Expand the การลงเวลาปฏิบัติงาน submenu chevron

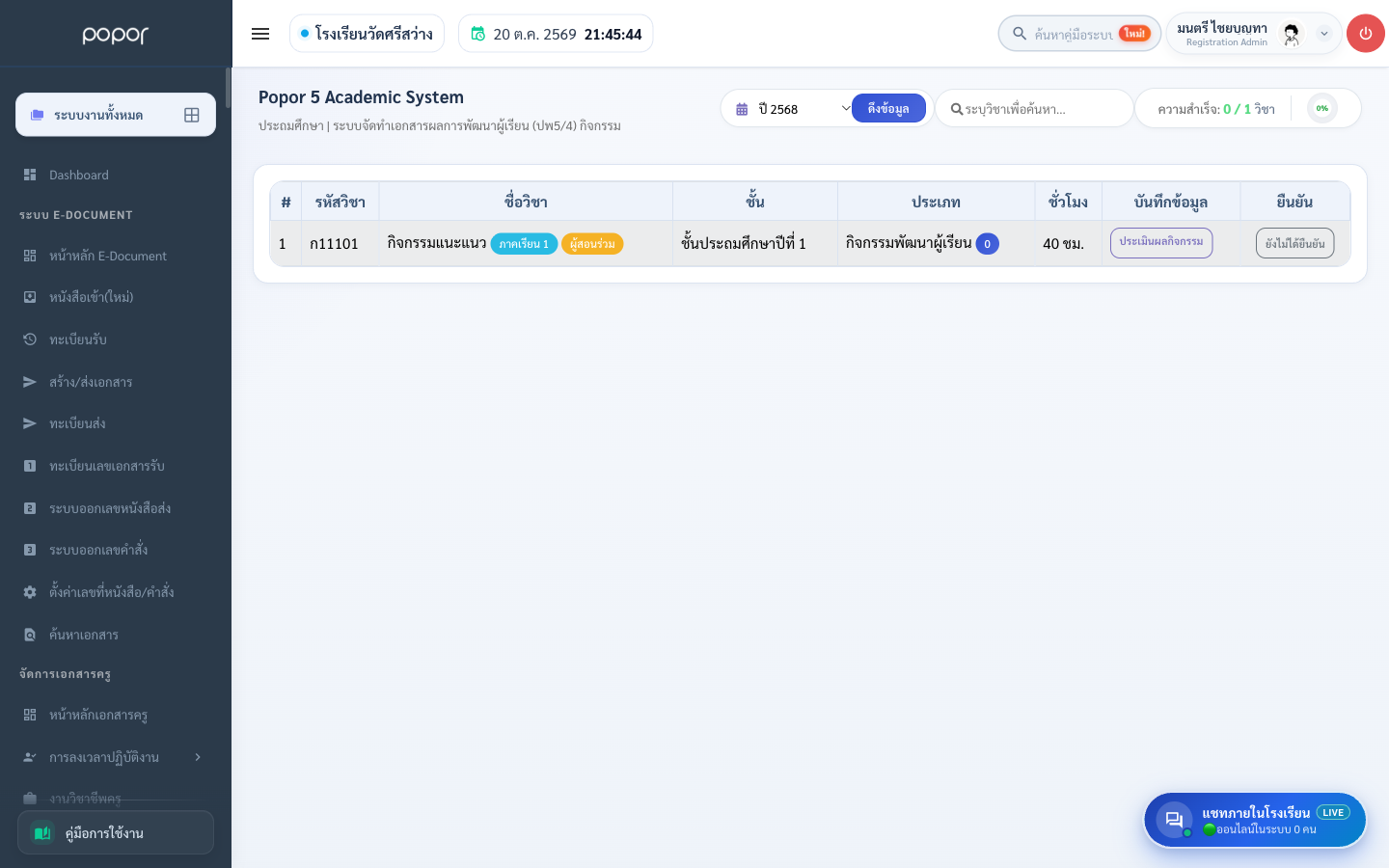[198, 757]
